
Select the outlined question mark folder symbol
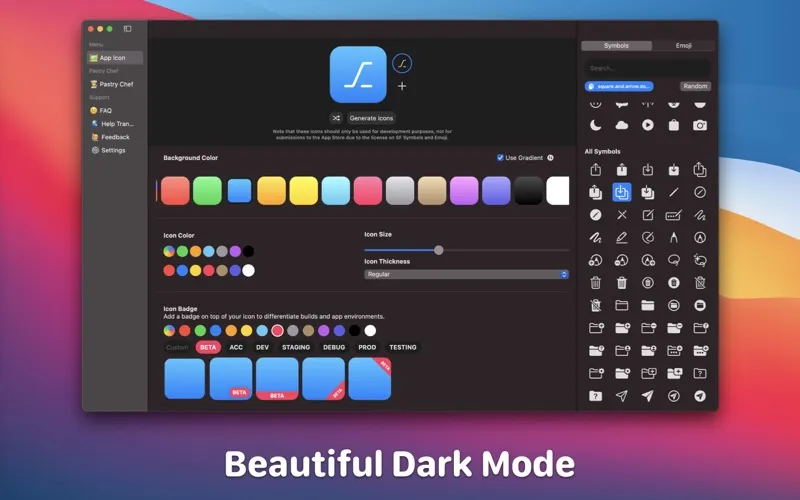[700, 373]
